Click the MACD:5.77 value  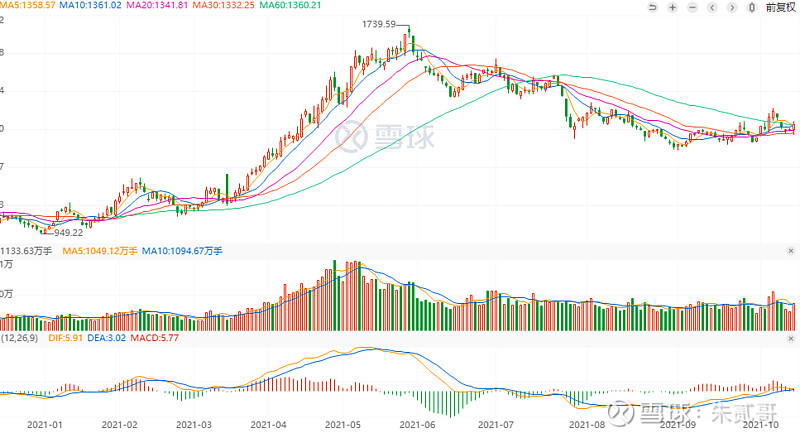pos(155,338)
